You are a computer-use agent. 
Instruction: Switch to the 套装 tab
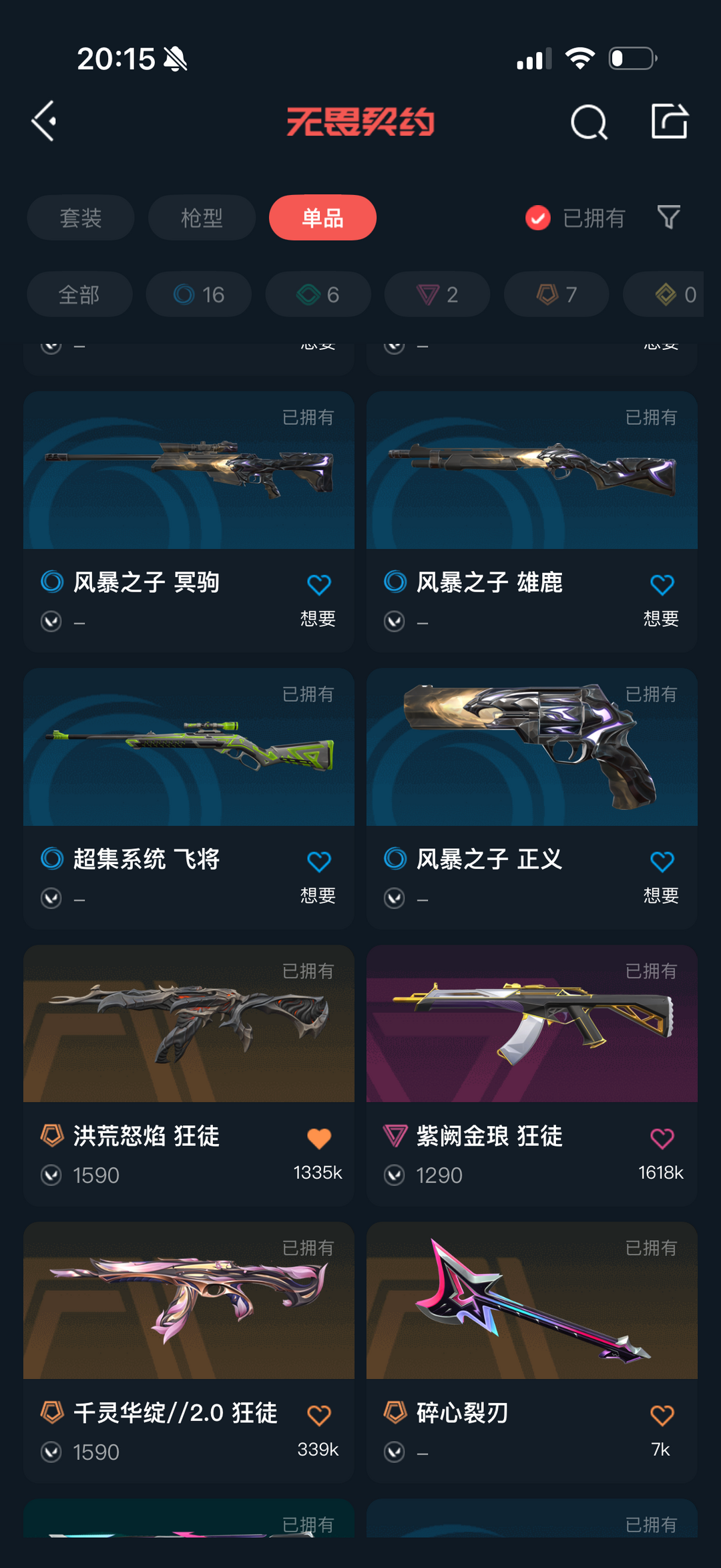81,218
